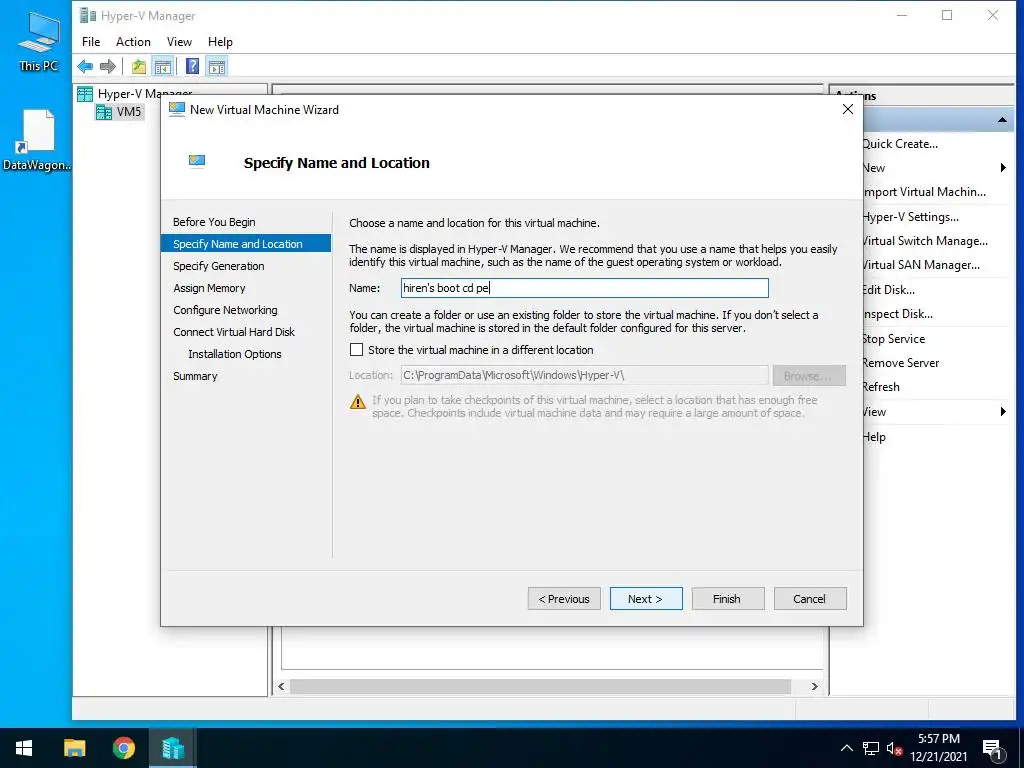
Task: Click the horizontal scrollbar left arrow
Action: (x=281, y=686)
